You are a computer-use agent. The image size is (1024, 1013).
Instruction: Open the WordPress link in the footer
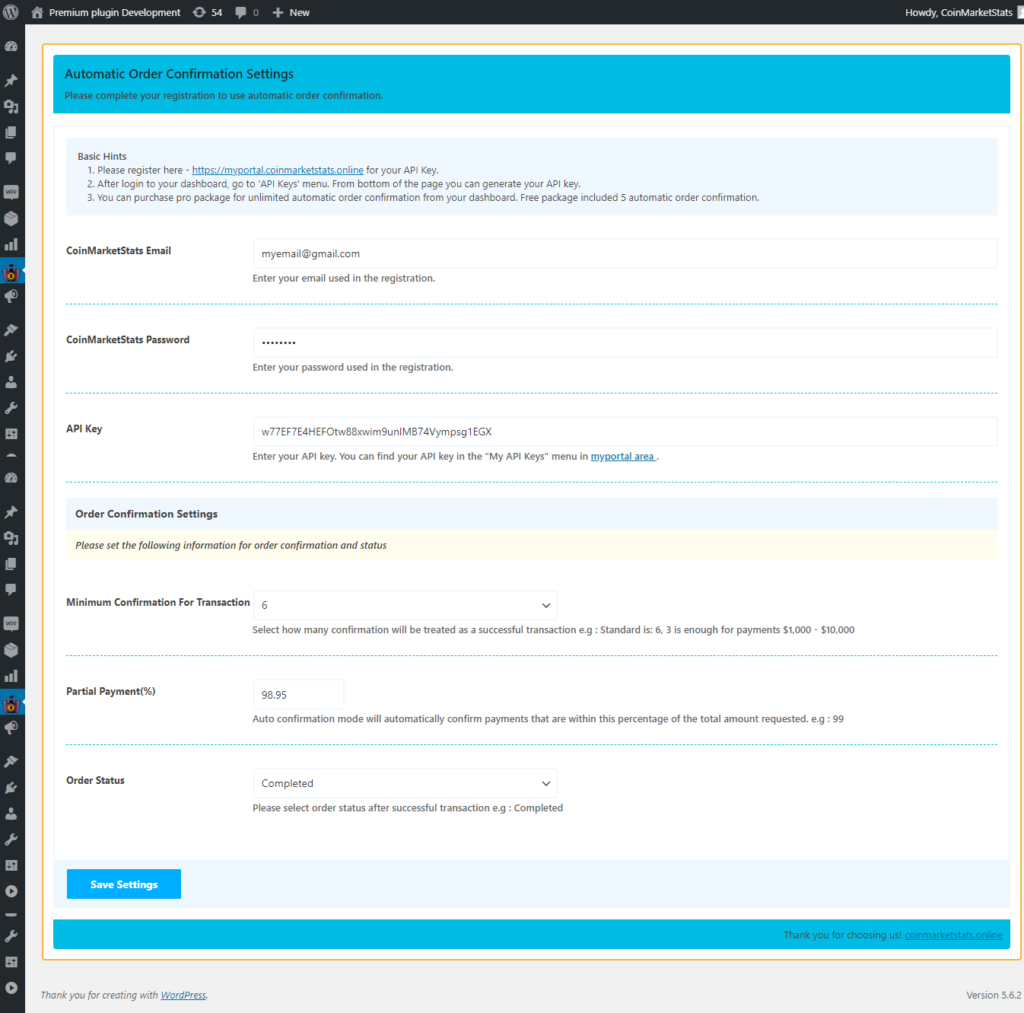(x=183, y=995)
